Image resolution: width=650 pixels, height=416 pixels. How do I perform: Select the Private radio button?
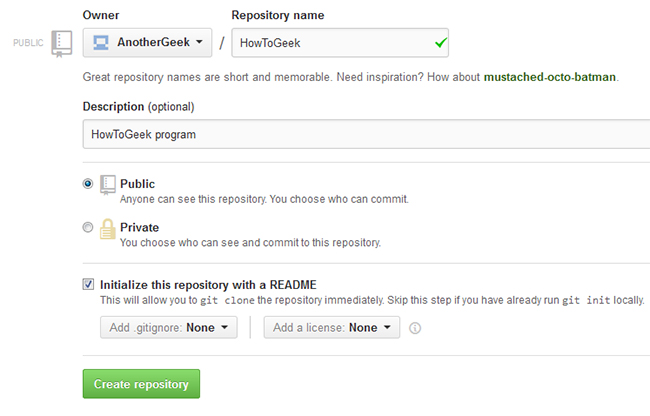coord(88,227)
